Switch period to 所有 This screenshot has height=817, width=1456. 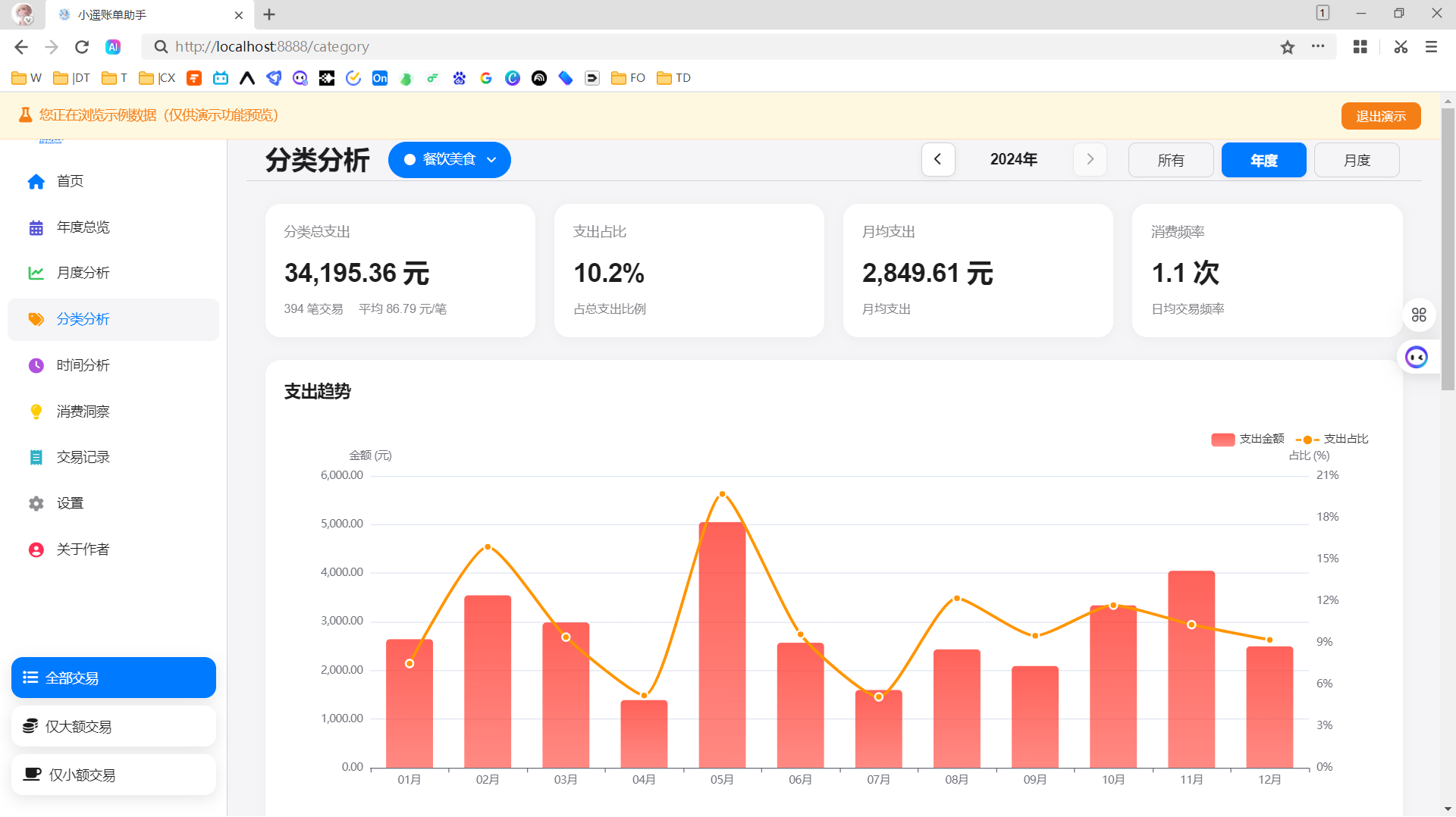[x=1171, y=160]
